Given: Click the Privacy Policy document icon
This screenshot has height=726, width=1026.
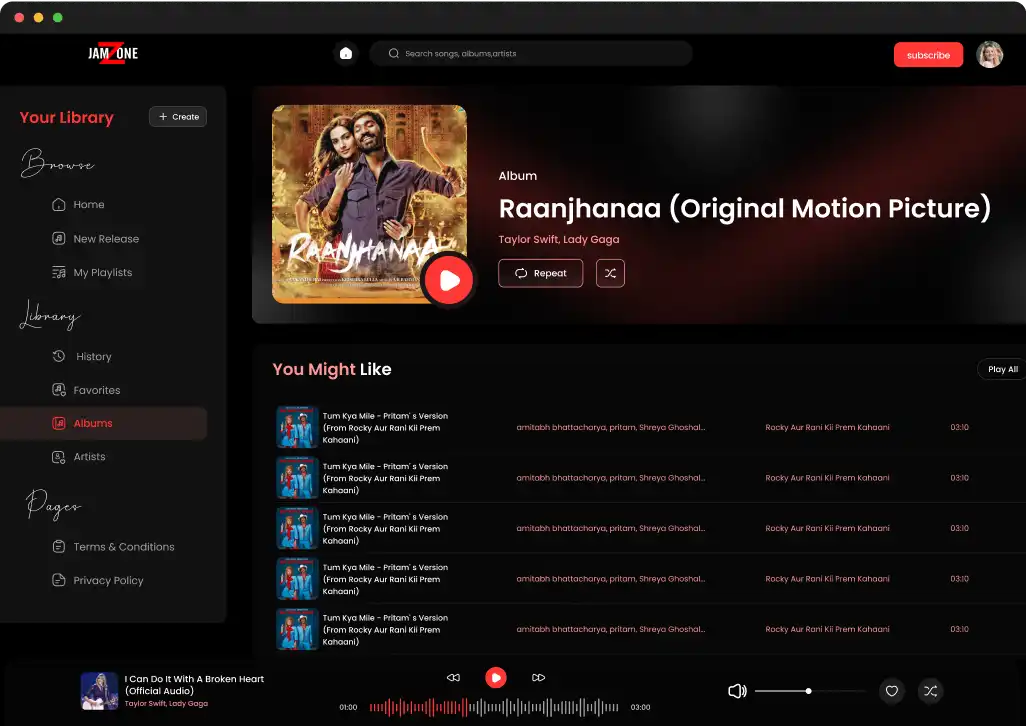Looking at the screenshot, I should [x=58, y=579].
